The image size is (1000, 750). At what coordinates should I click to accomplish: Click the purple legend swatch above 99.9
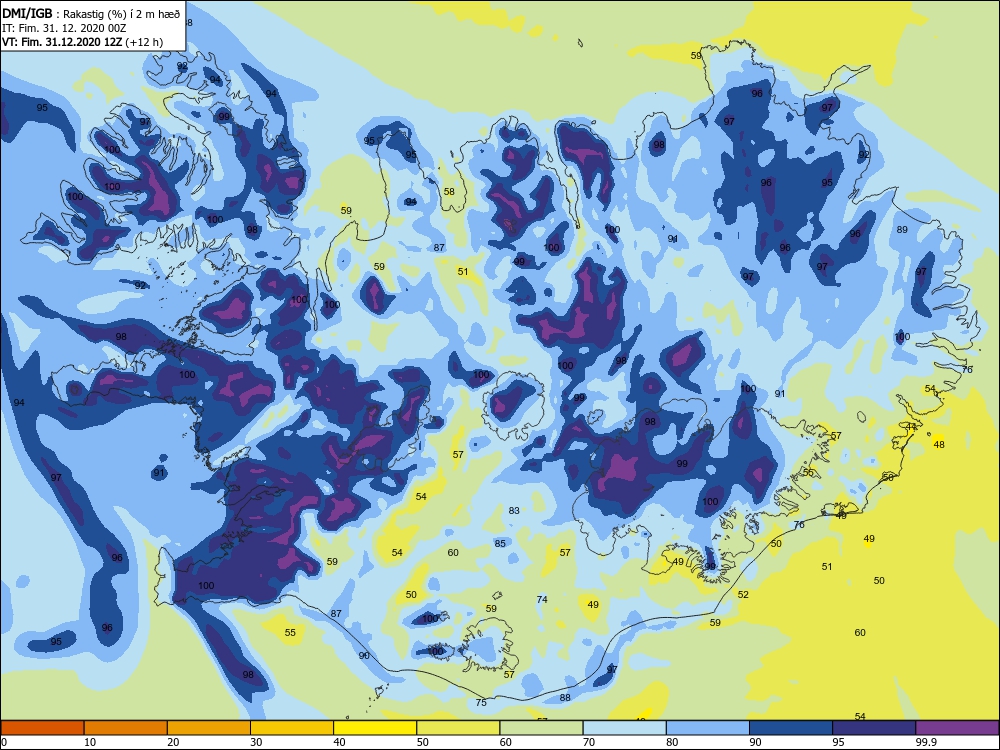tap(957, 728)
